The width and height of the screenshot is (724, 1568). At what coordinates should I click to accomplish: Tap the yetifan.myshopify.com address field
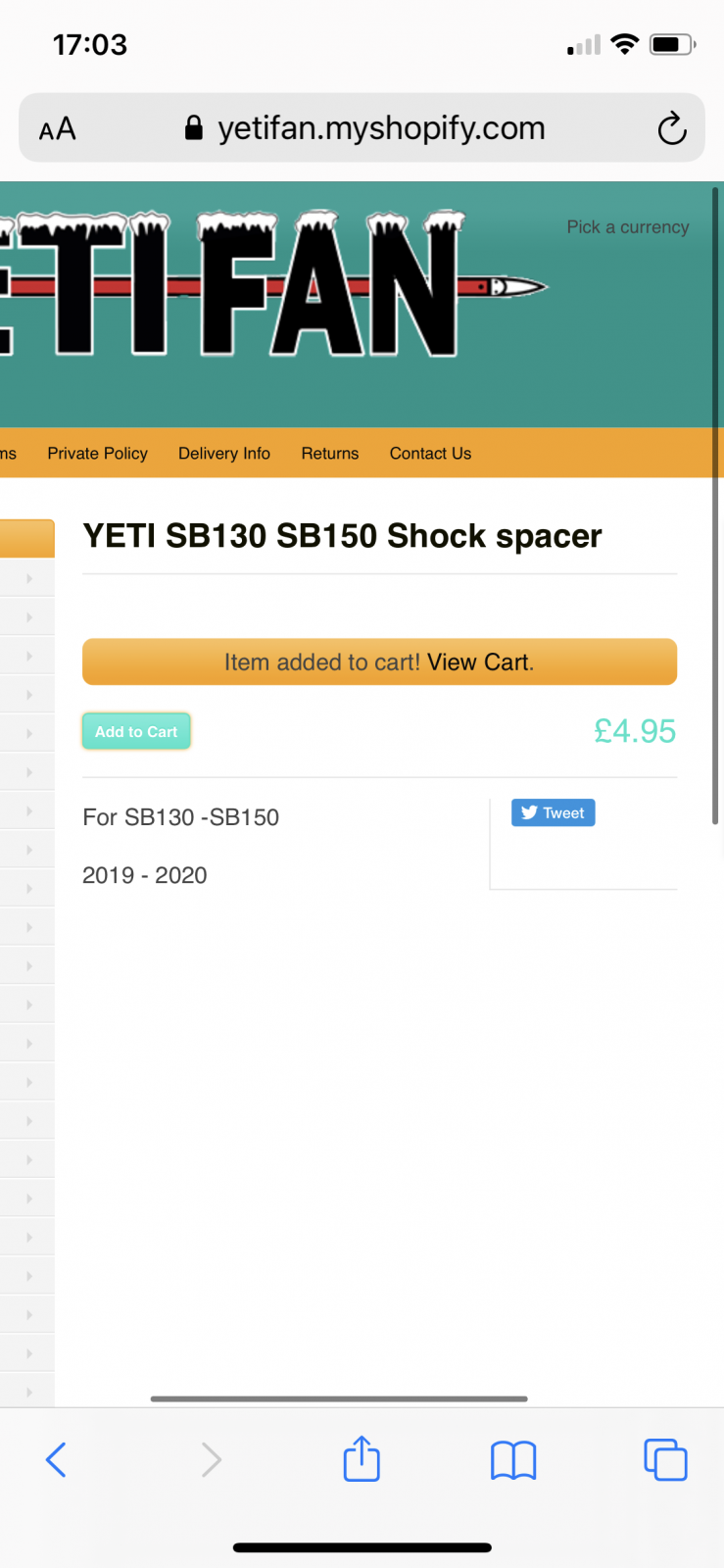380,128
